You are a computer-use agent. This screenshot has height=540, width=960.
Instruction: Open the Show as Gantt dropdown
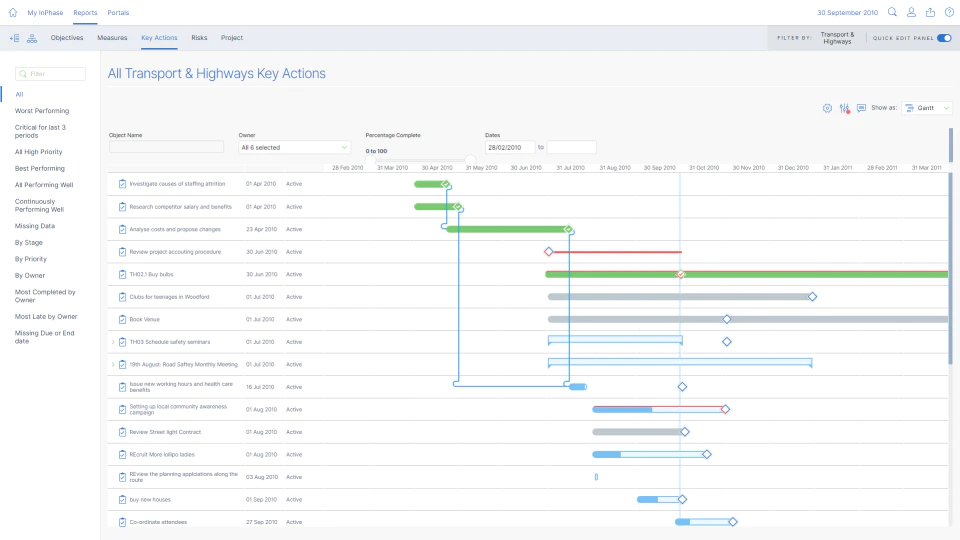927,108
